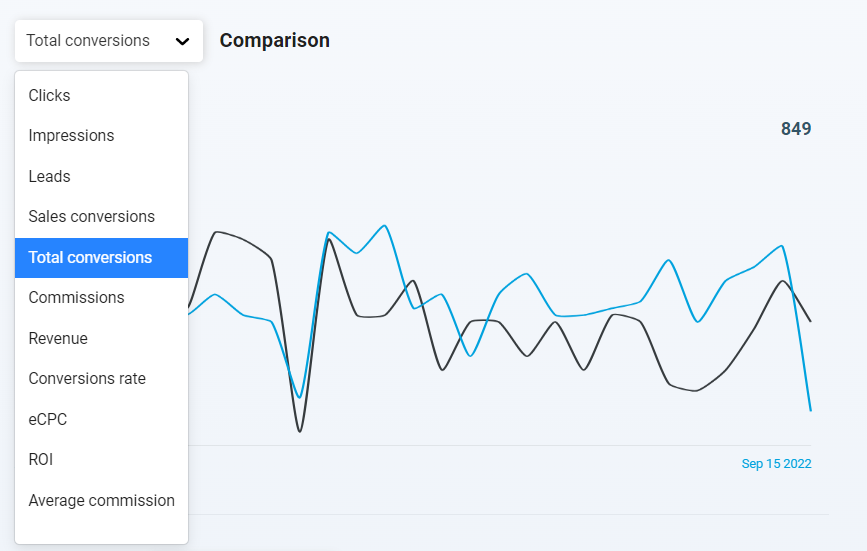Select Average commission option
This screenshot has height=551, width=867.
[101, 501]
